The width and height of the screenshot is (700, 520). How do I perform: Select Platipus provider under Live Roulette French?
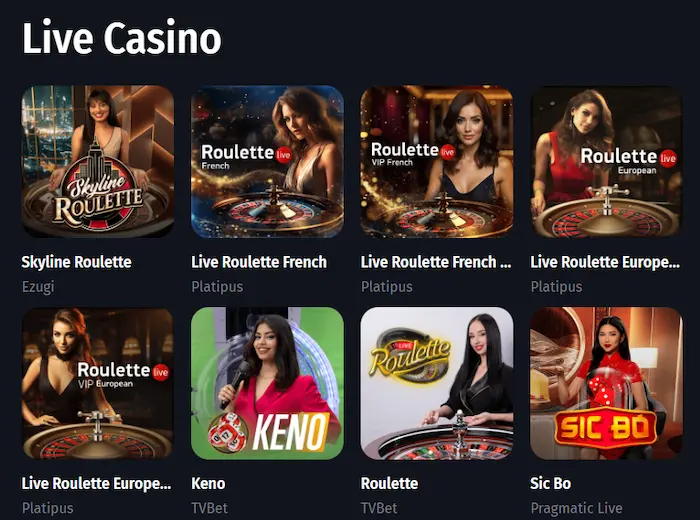click(217, 287)
